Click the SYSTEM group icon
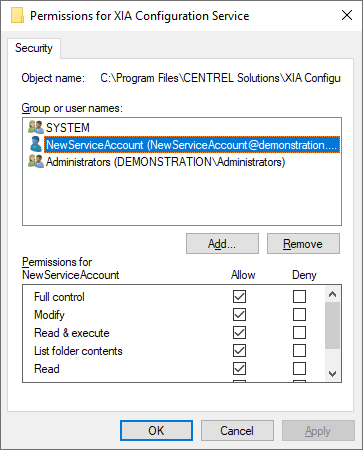The height and width of the screenshot is (450, 363). click(36, 127)
